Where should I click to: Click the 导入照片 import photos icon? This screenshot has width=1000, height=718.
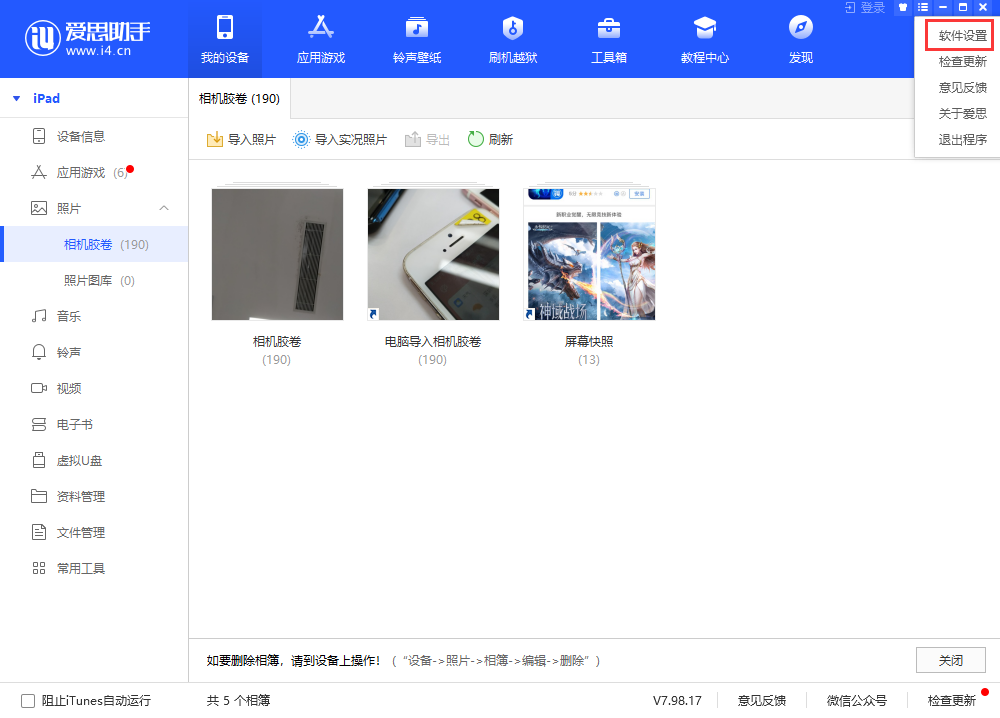214,140
